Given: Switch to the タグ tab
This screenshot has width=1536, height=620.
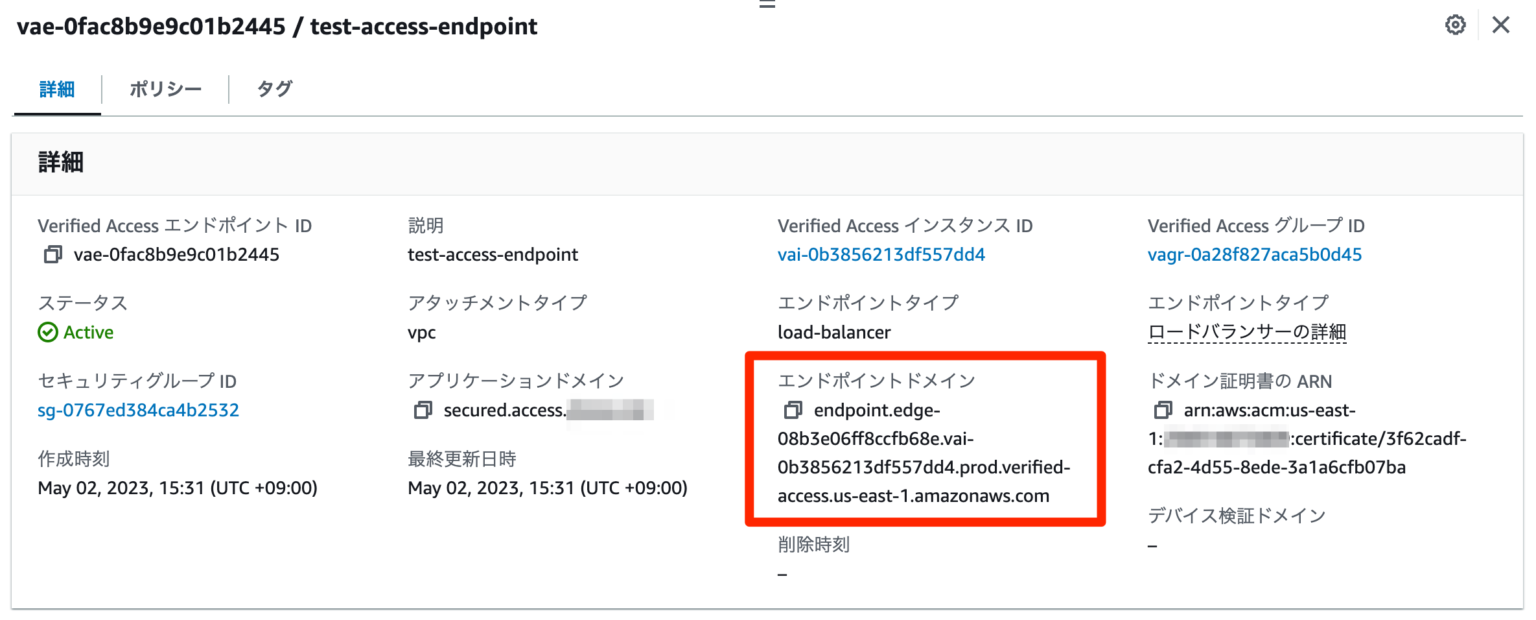Looking at the screenshot, I should tap(273, 89).
